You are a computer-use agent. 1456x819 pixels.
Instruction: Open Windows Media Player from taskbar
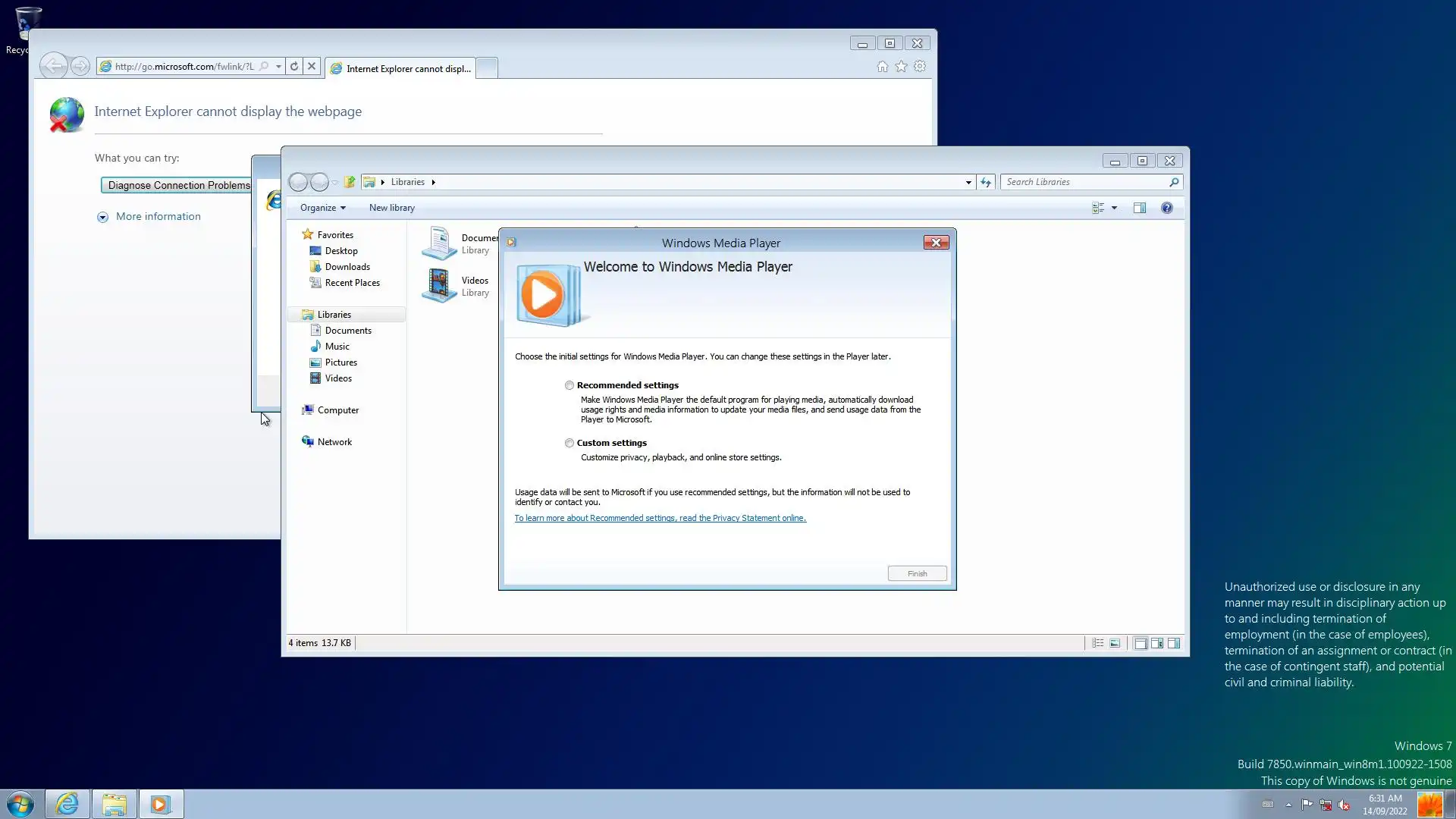point(160,804)
